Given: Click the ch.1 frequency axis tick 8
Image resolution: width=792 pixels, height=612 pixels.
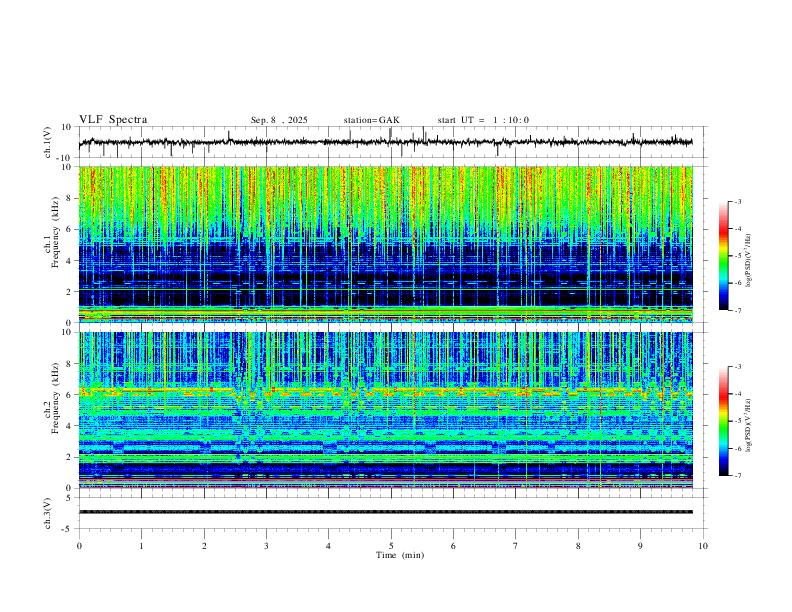Looking at the screenshot, I should (x=70, y=198).
